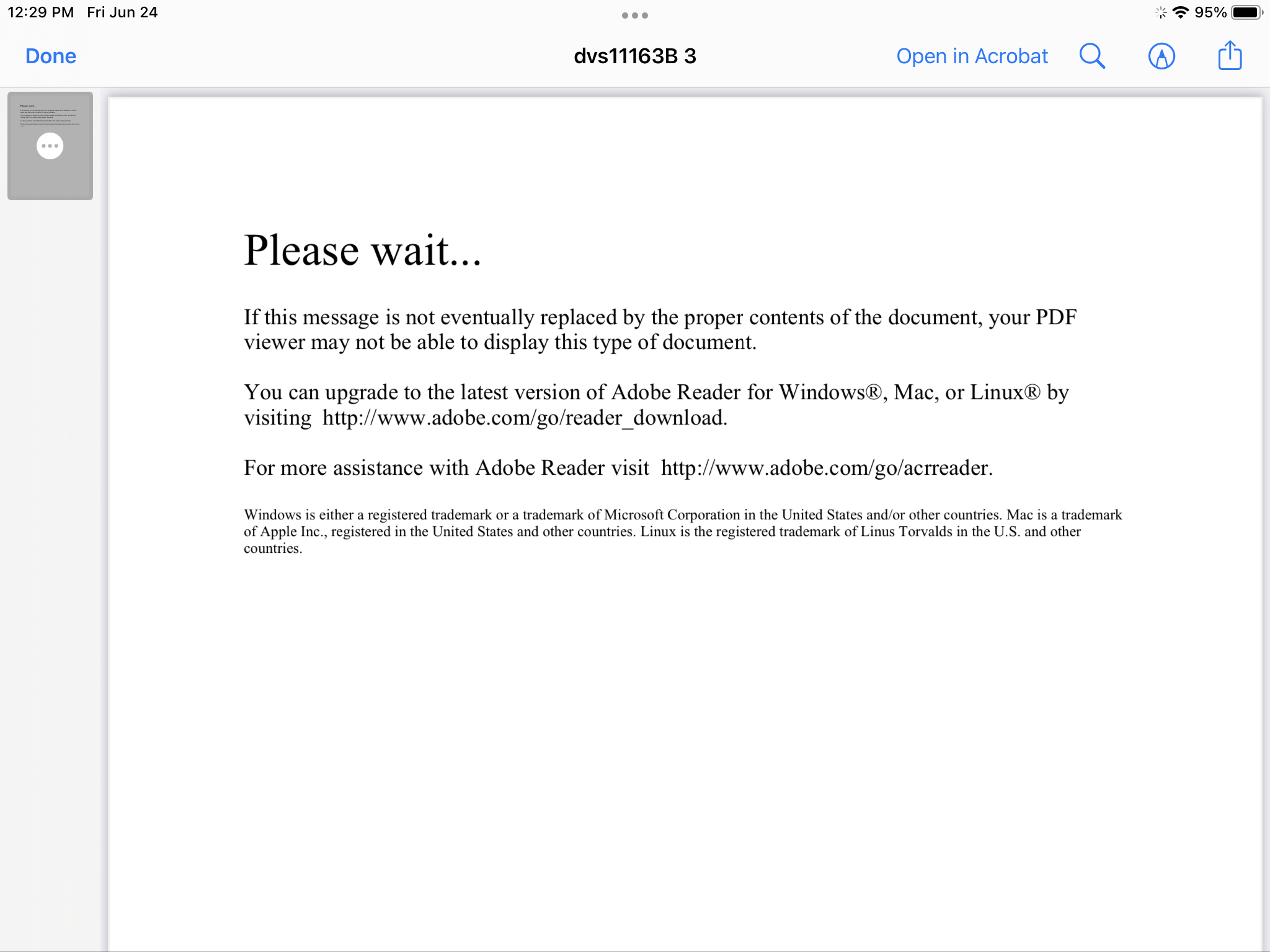Open the search magnifier tool

(1092, 56)
